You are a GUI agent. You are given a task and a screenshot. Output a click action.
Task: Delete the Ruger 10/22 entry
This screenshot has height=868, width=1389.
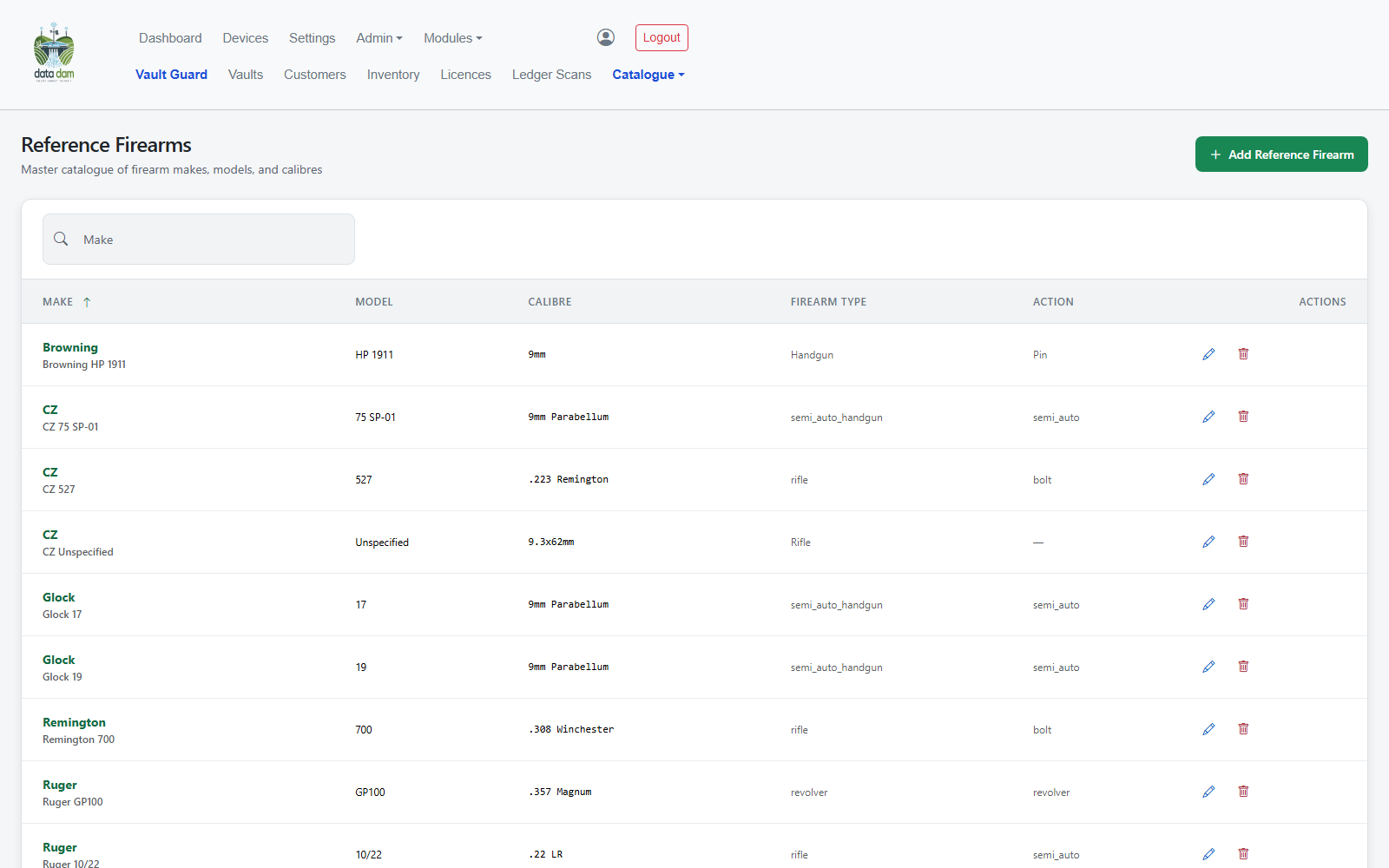1243,854
